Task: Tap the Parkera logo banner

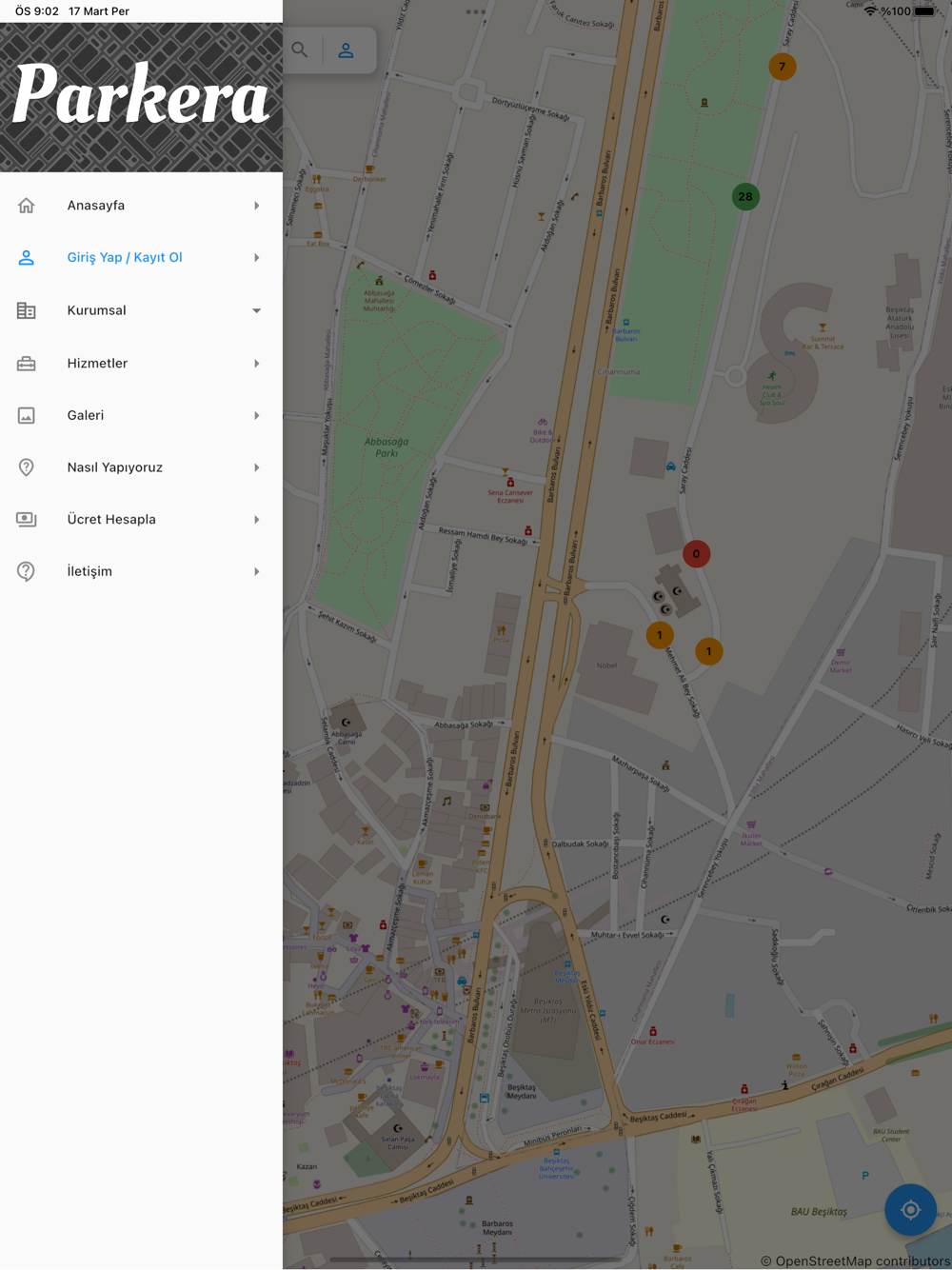Action: (141, 97)
